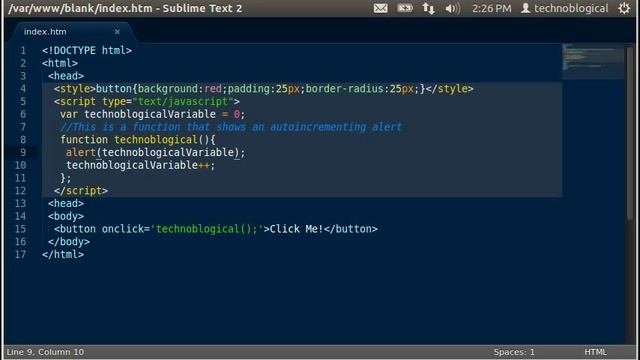Click line number 1 in gutter
The image size is (640, 360).
pyautogui.click(x=23, y=51)
